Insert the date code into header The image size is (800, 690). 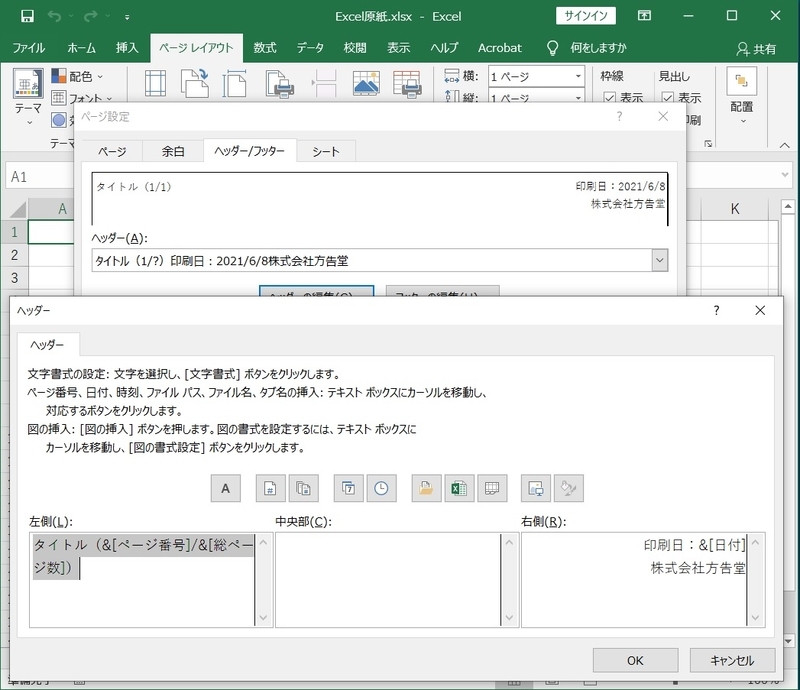tap(350, 488)
